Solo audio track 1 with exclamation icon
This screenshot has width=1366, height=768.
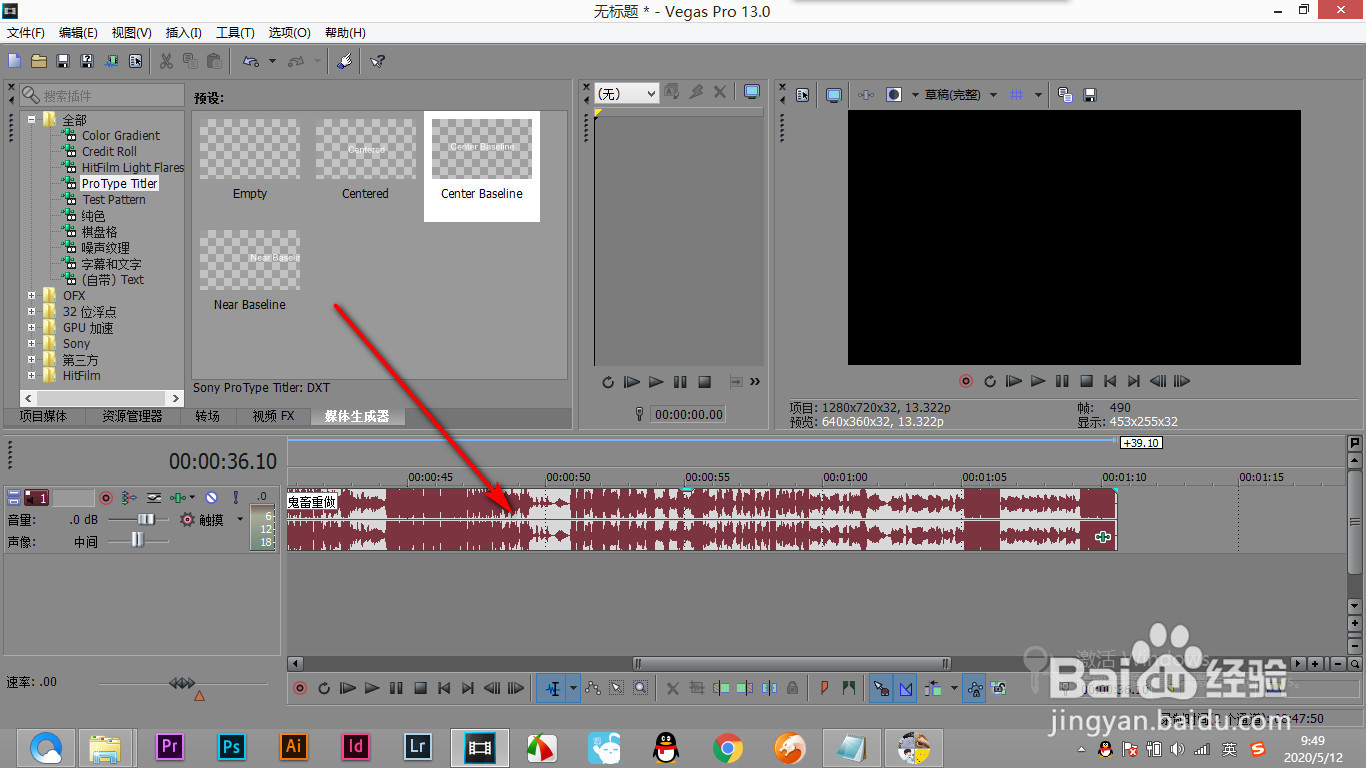pyautogui.click(x=236, y=497)
